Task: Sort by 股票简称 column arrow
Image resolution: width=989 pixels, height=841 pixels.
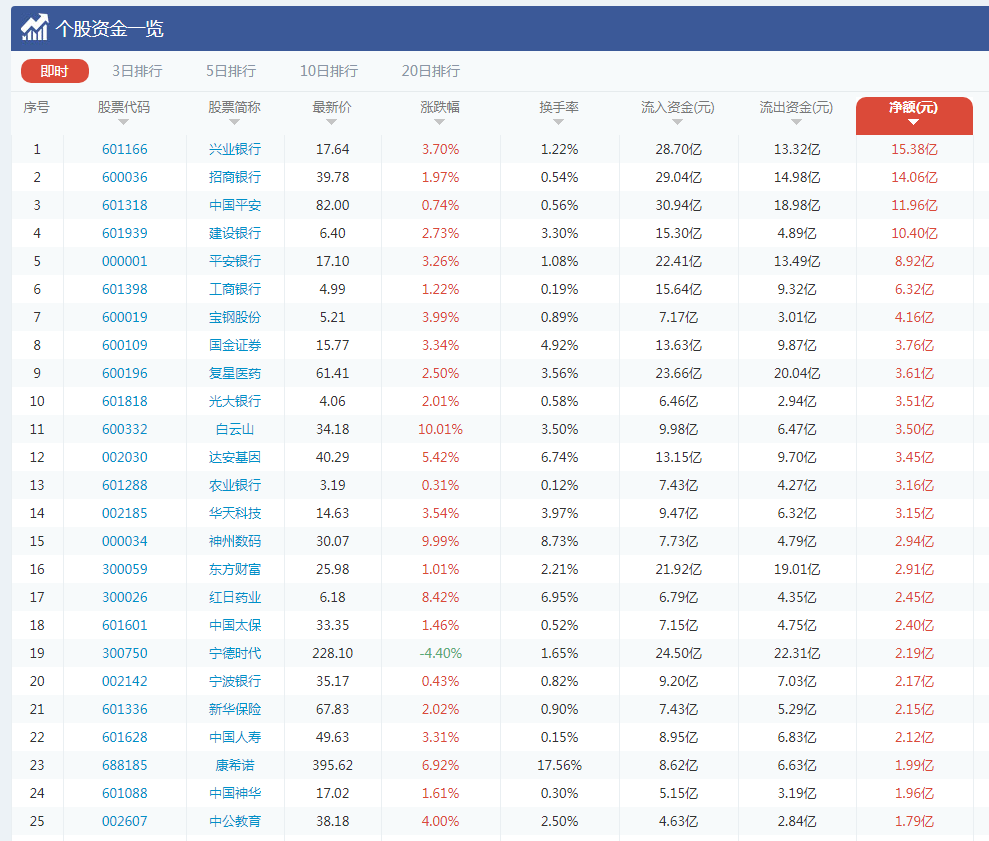Action: click(x=234, y=122)
